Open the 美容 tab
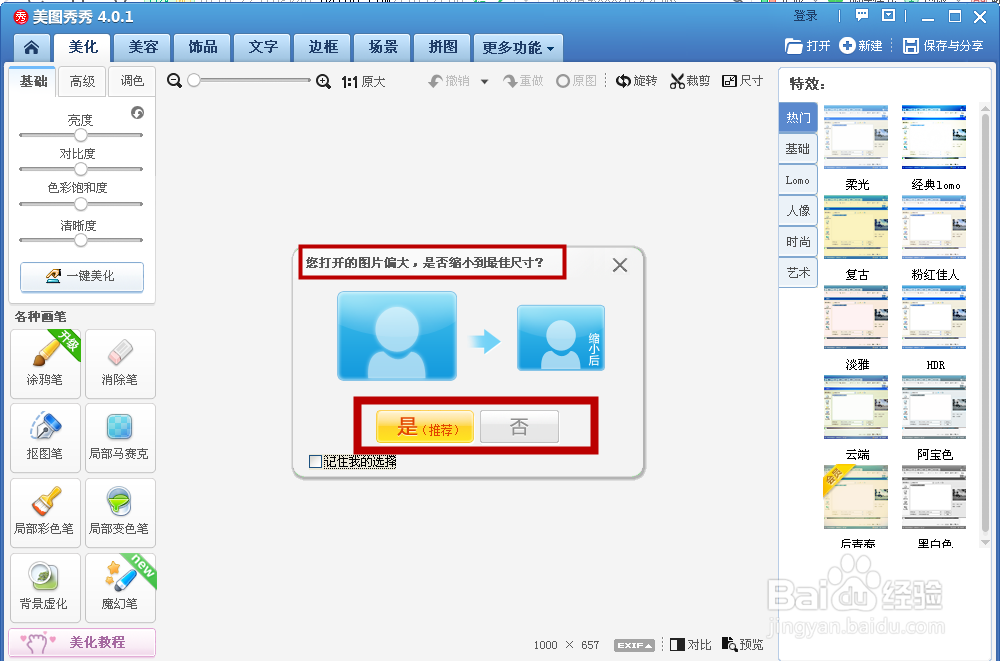The width and height of the screenshot is (1000, 661). tap(143, 47)
